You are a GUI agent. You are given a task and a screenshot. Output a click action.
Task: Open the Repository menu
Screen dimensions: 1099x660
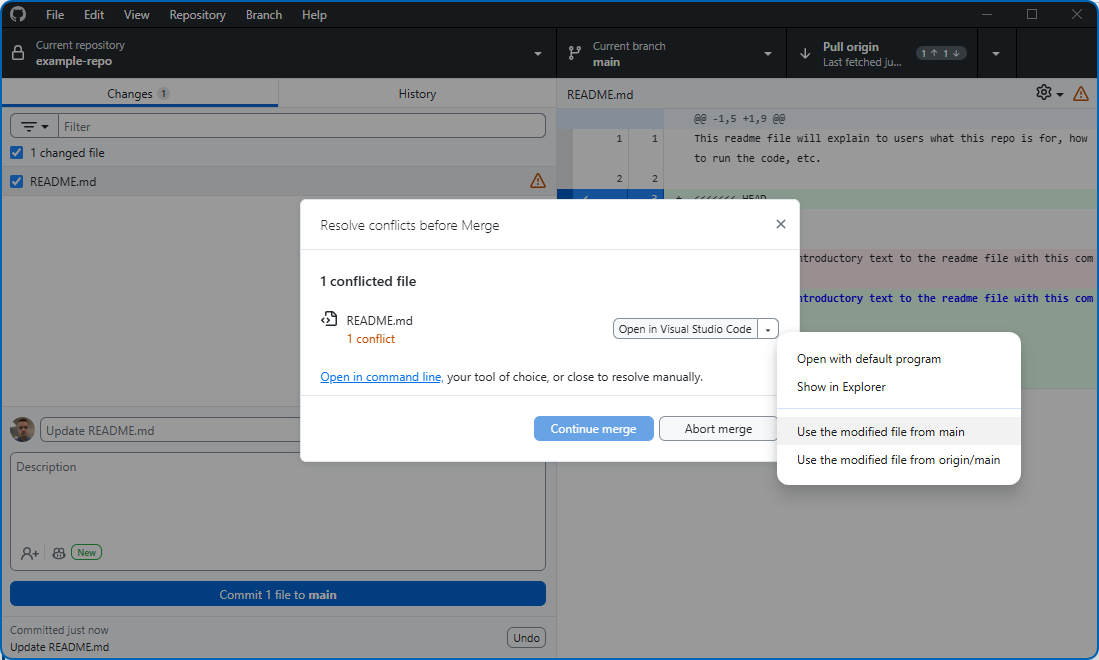(197, 15)
